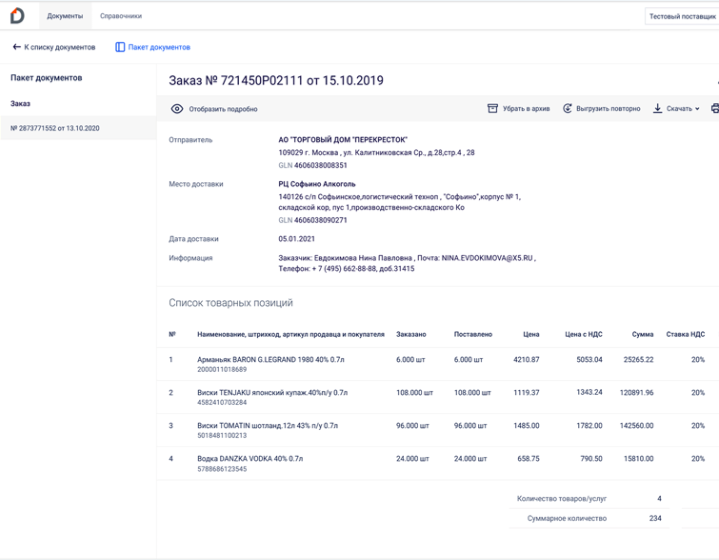Image resolution: width=719 pixels, height=560 pixels.
Task: Select document № 2873771552 от 13.10.2020
Action: point(78,128)
